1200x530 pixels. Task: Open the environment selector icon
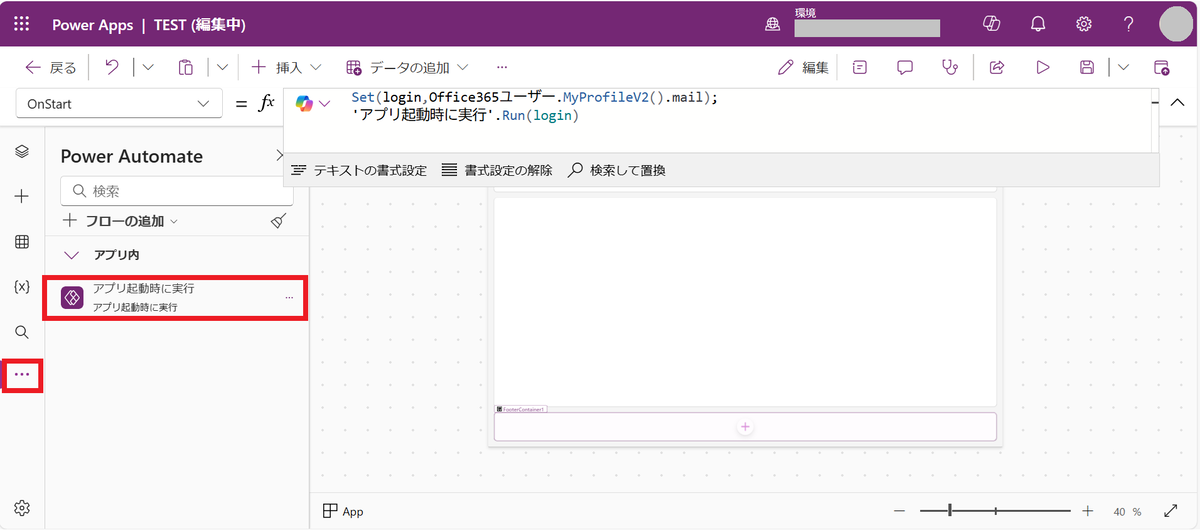[x=772, y=24]
